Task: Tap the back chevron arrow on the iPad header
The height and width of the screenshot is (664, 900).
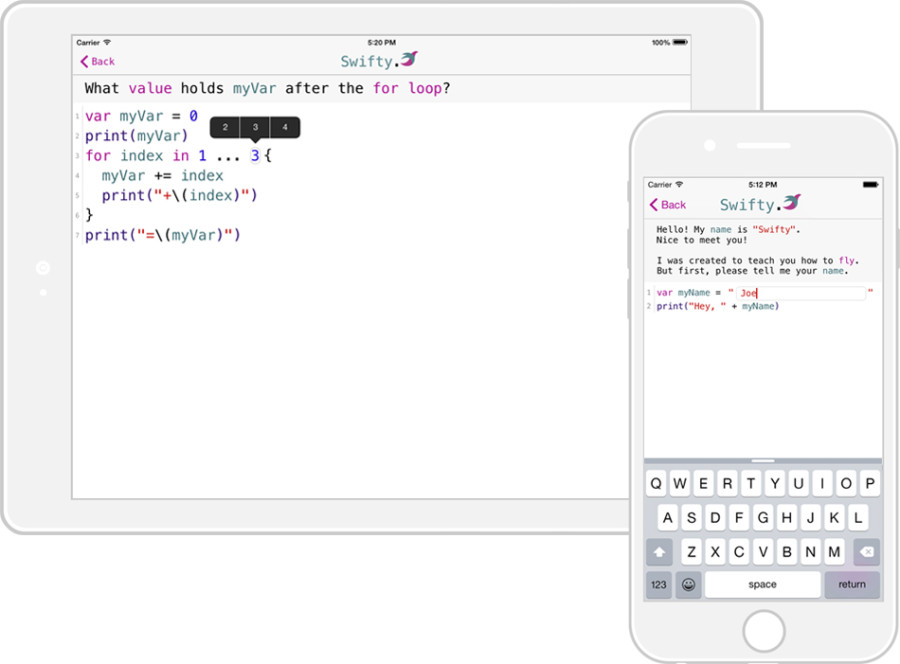Action: (83, 61)
